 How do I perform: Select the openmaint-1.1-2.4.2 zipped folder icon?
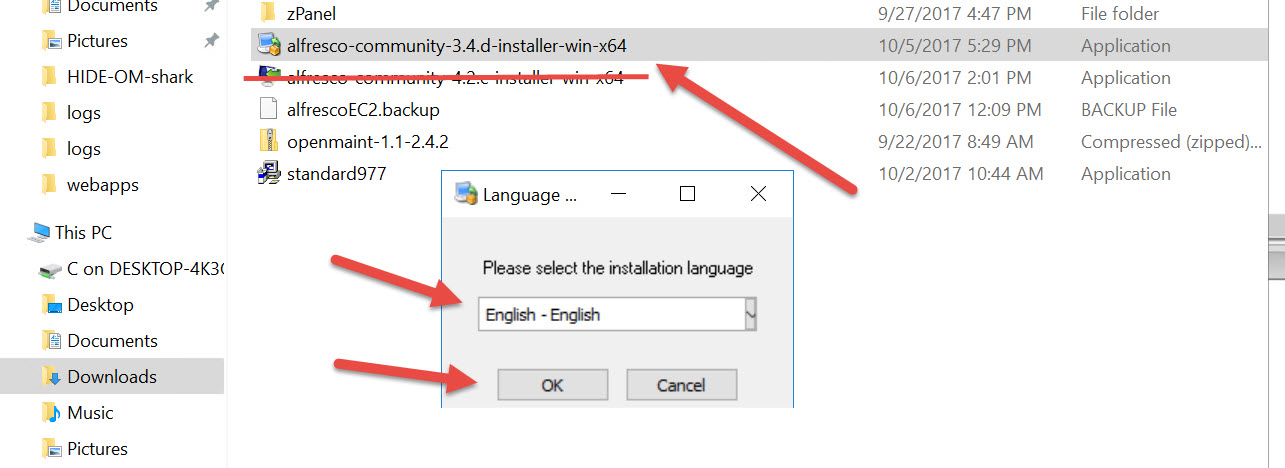tap(268, 142)
